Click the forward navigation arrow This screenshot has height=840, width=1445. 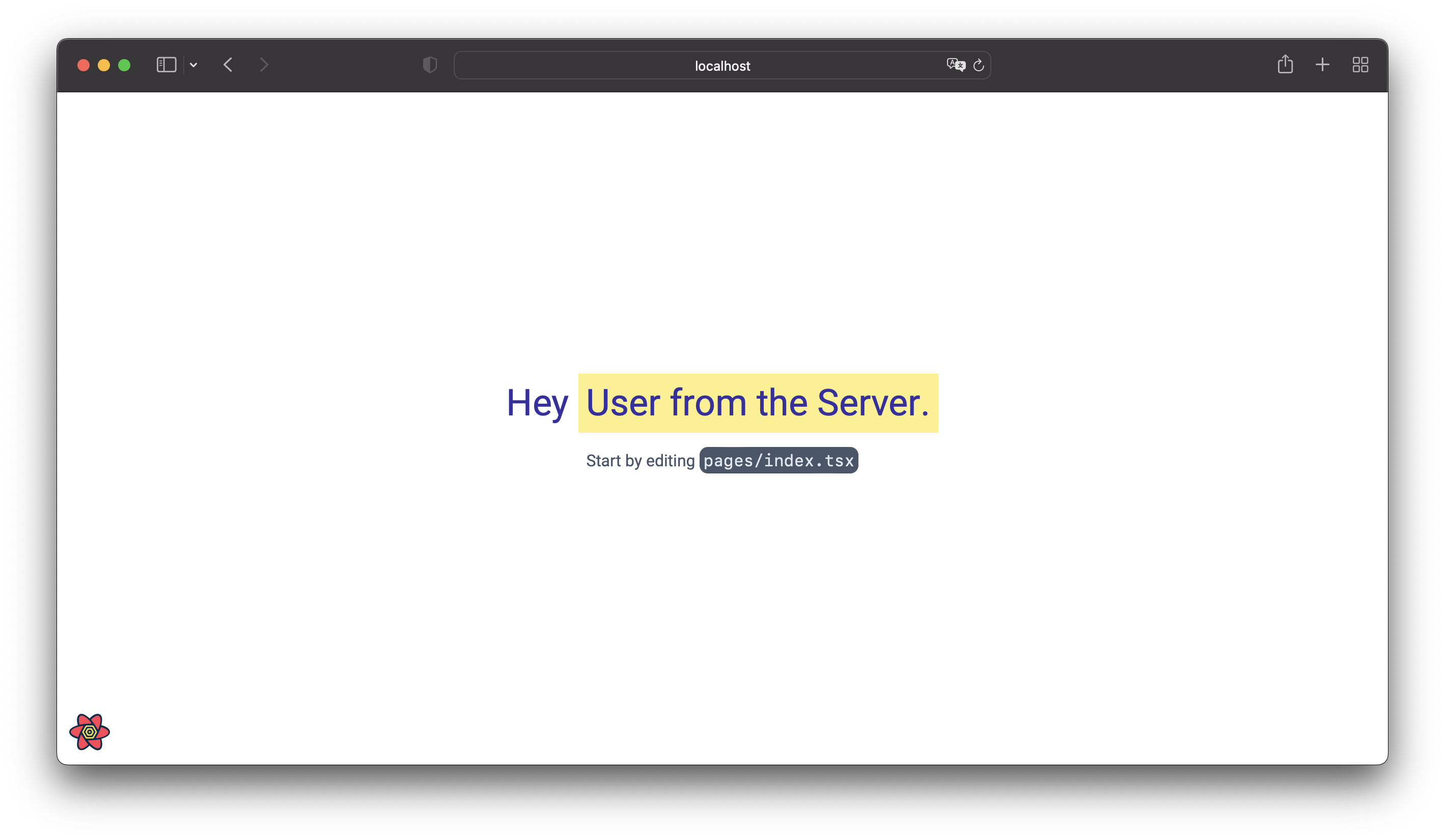click(x=264, y=65)
